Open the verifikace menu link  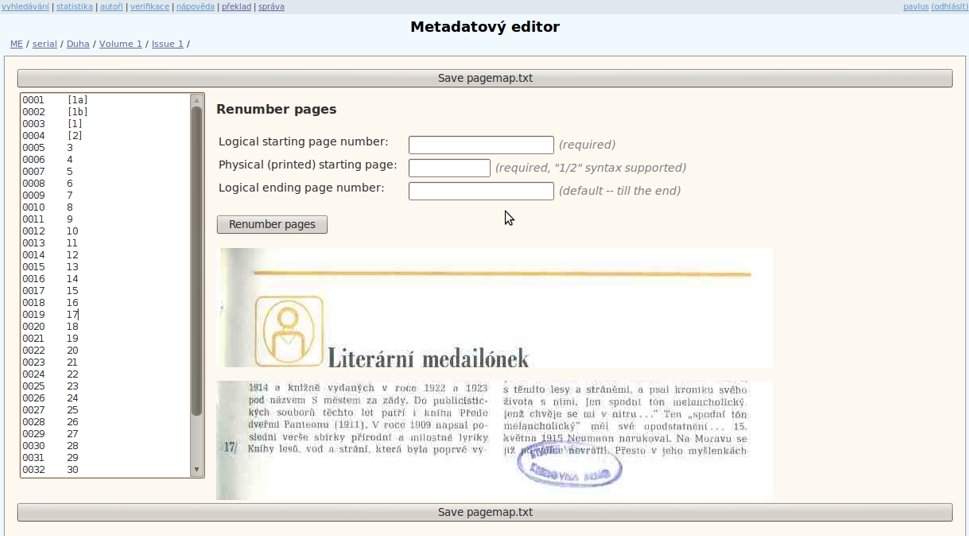click(x=150, y=7)
